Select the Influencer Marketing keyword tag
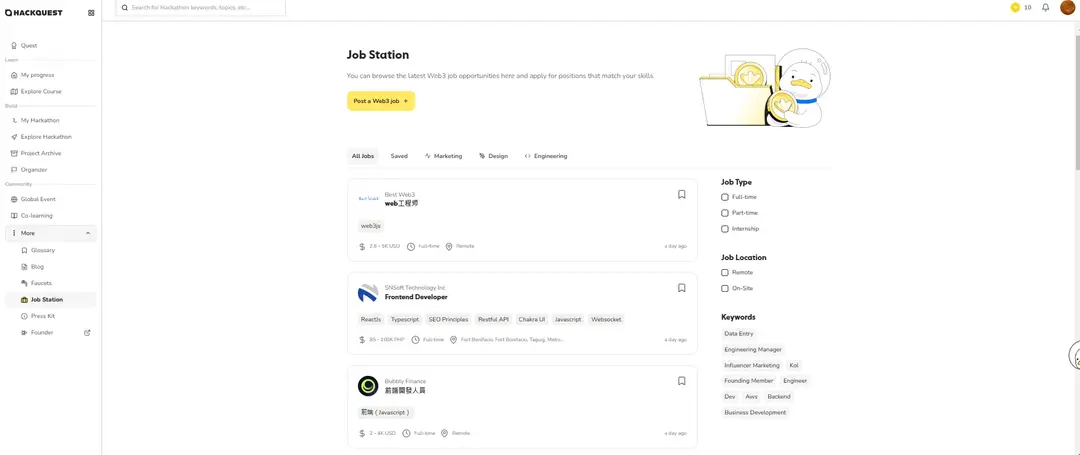This screenshot has width=1080, height=455. (x=752, y=365)
